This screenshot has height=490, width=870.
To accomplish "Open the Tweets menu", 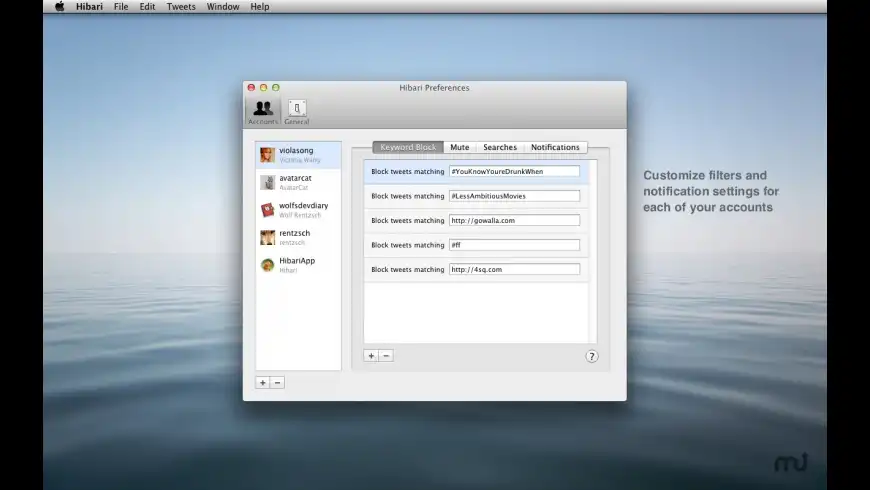I will (x=181, y=7).
